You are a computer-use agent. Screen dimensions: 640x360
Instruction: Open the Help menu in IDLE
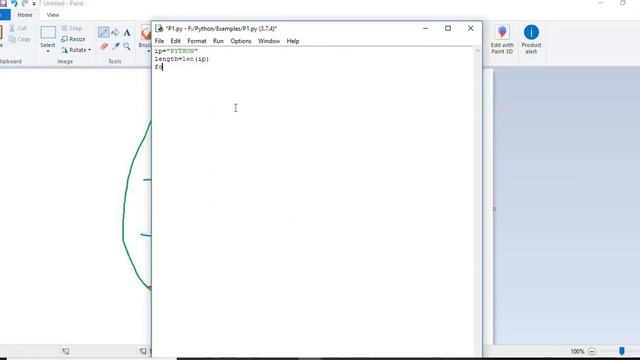coord(293,41)
